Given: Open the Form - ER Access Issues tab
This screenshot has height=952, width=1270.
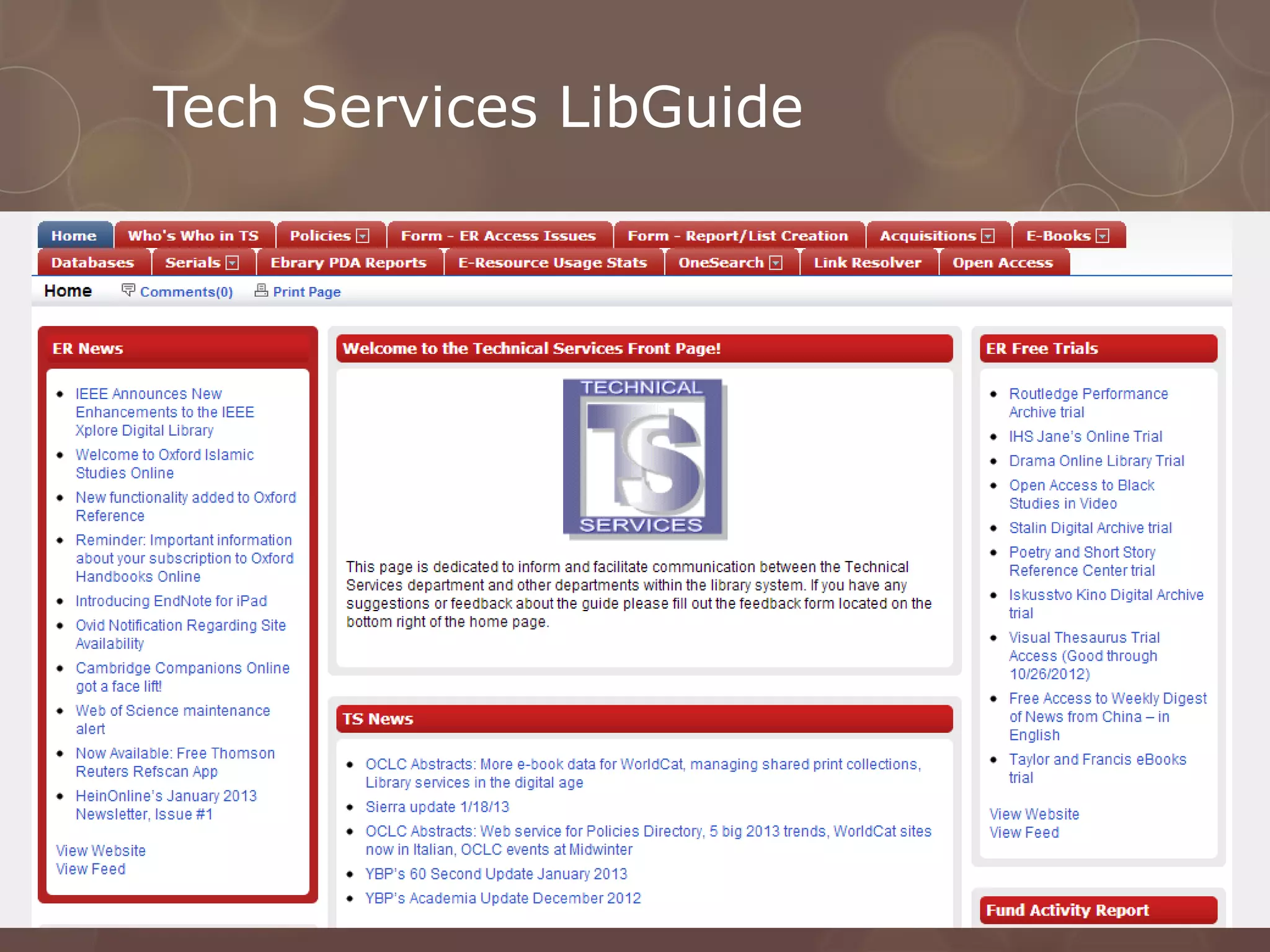Looking at the screenshot, I should [x=499, y=236].
